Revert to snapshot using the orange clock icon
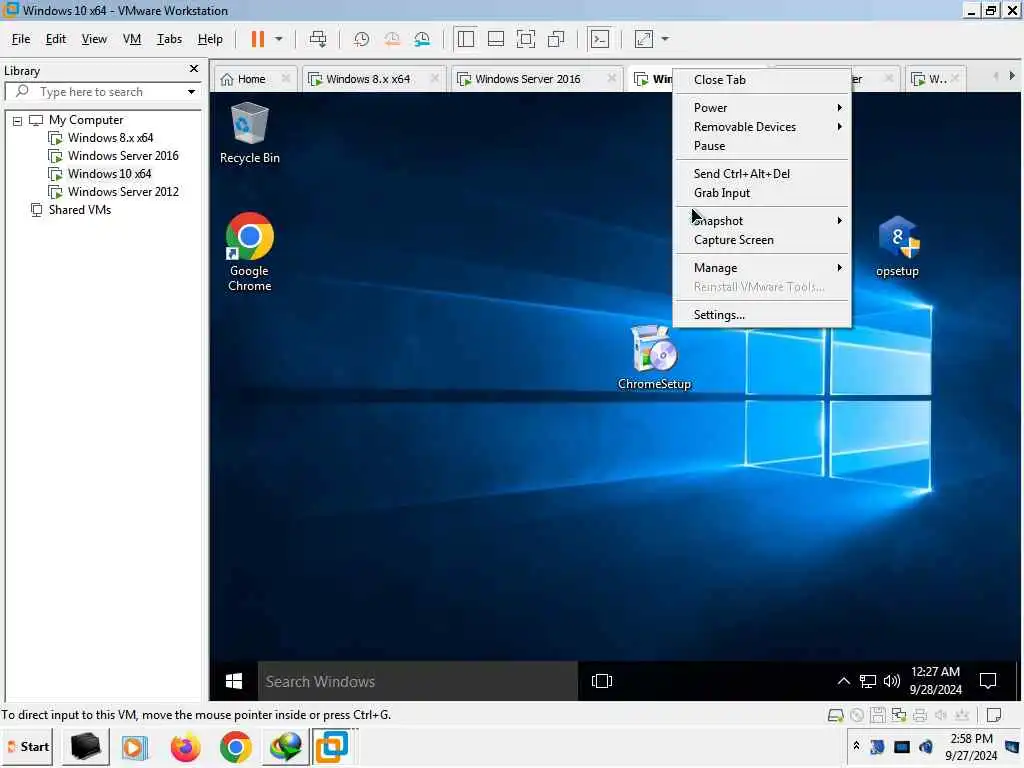 click(392, 39)
